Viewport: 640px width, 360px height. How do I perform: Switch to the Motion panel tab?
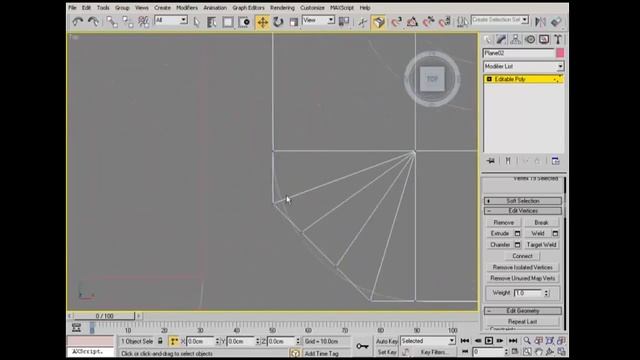[530, 40]
